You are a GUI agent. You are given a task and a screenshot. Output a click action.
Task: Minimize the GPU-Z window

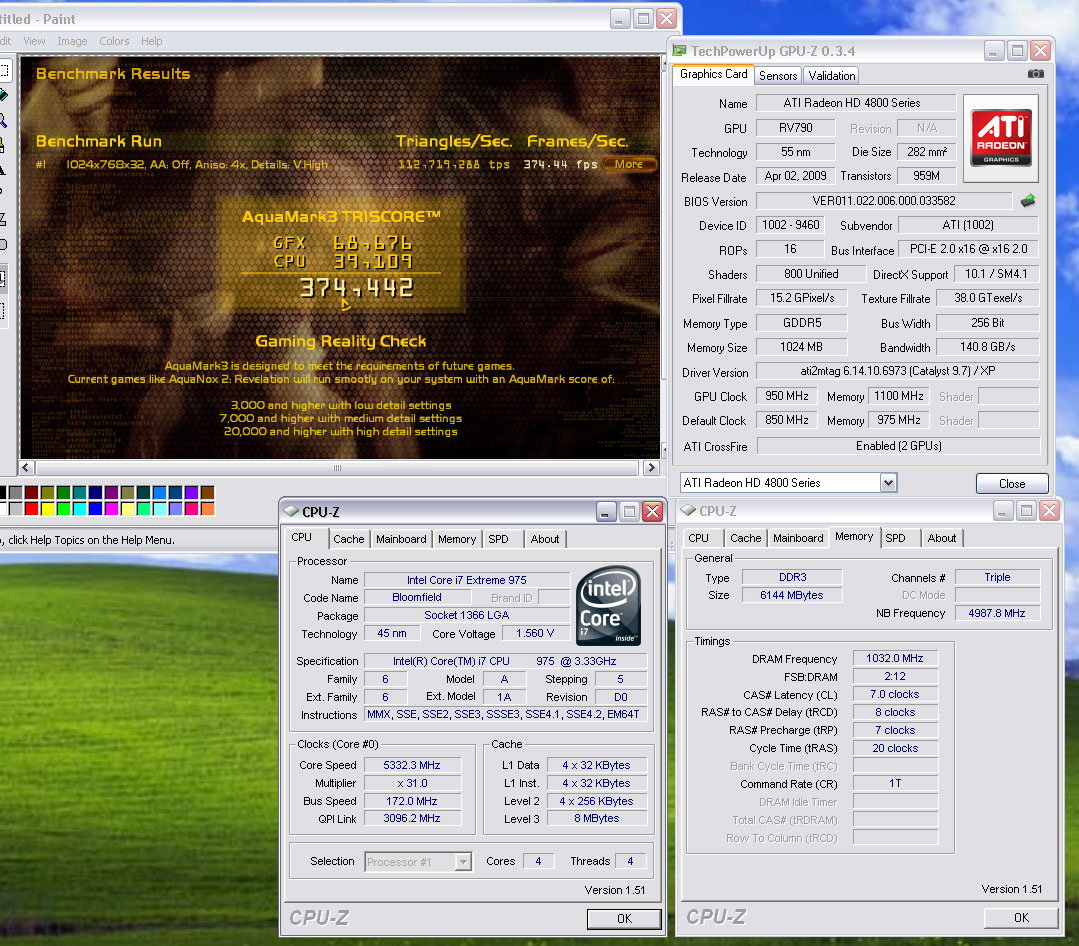994,50
